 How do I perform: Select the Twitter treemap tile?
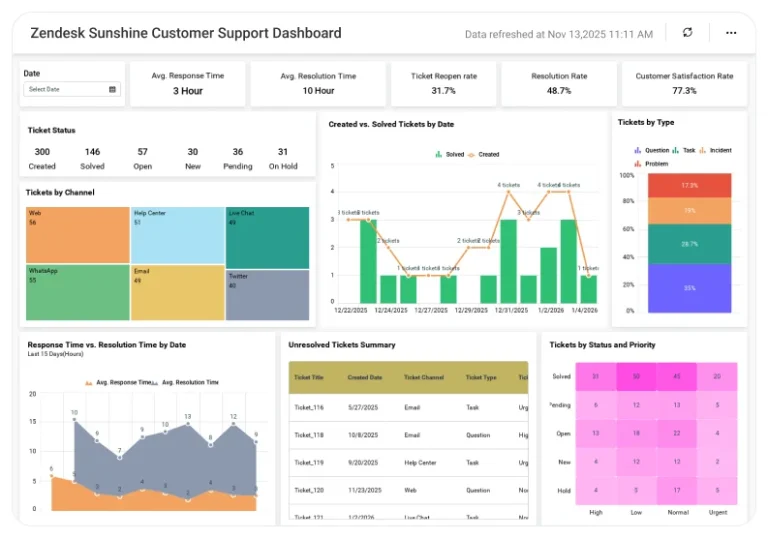[267, 295]
